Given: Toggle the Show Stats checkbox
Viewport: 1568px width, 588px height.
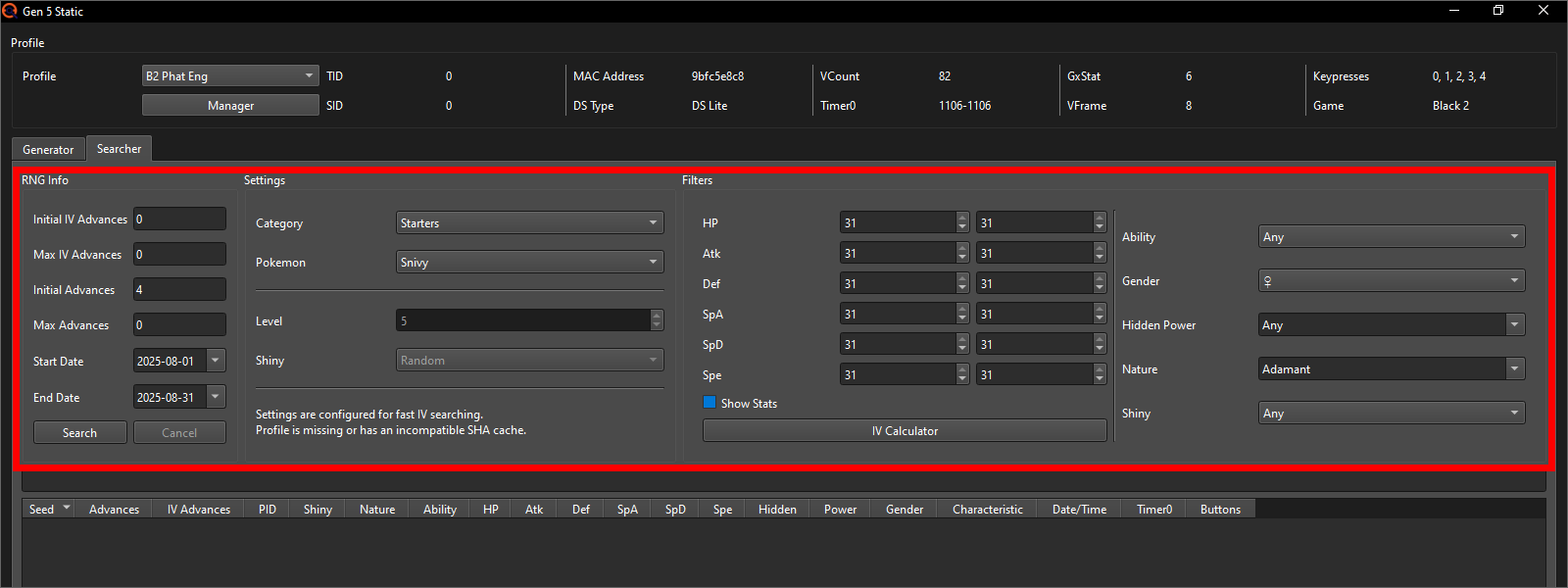Looking at the screenshot, I should 710,403.
